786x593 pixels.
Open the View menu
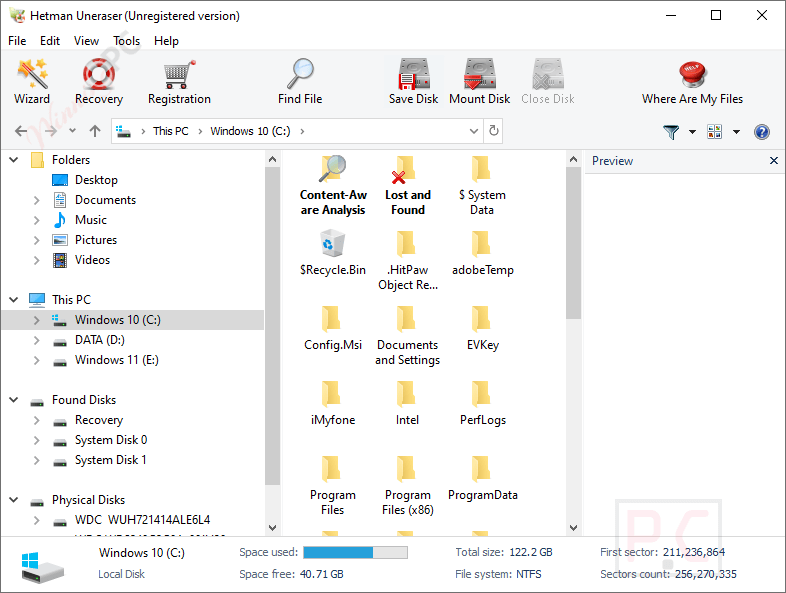86,41
